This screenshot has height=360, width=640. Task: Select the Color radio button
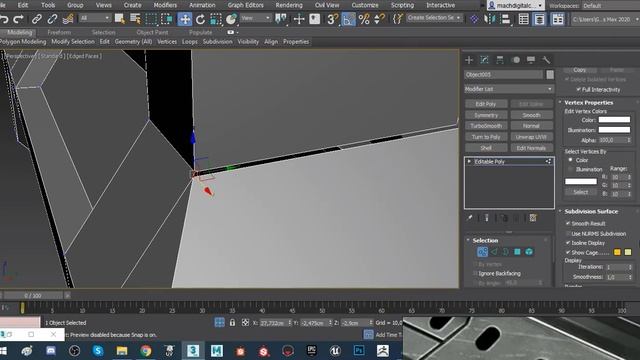[x=571, y=160]
